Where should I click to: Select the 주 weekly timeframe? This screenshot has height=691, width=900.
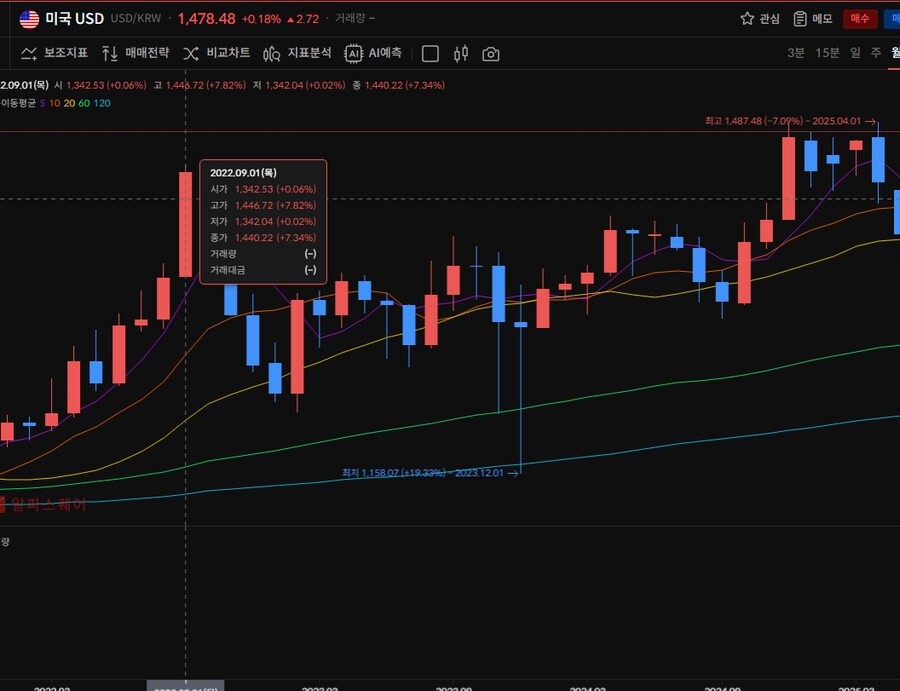pyautogui.click(x=875, y=53)
